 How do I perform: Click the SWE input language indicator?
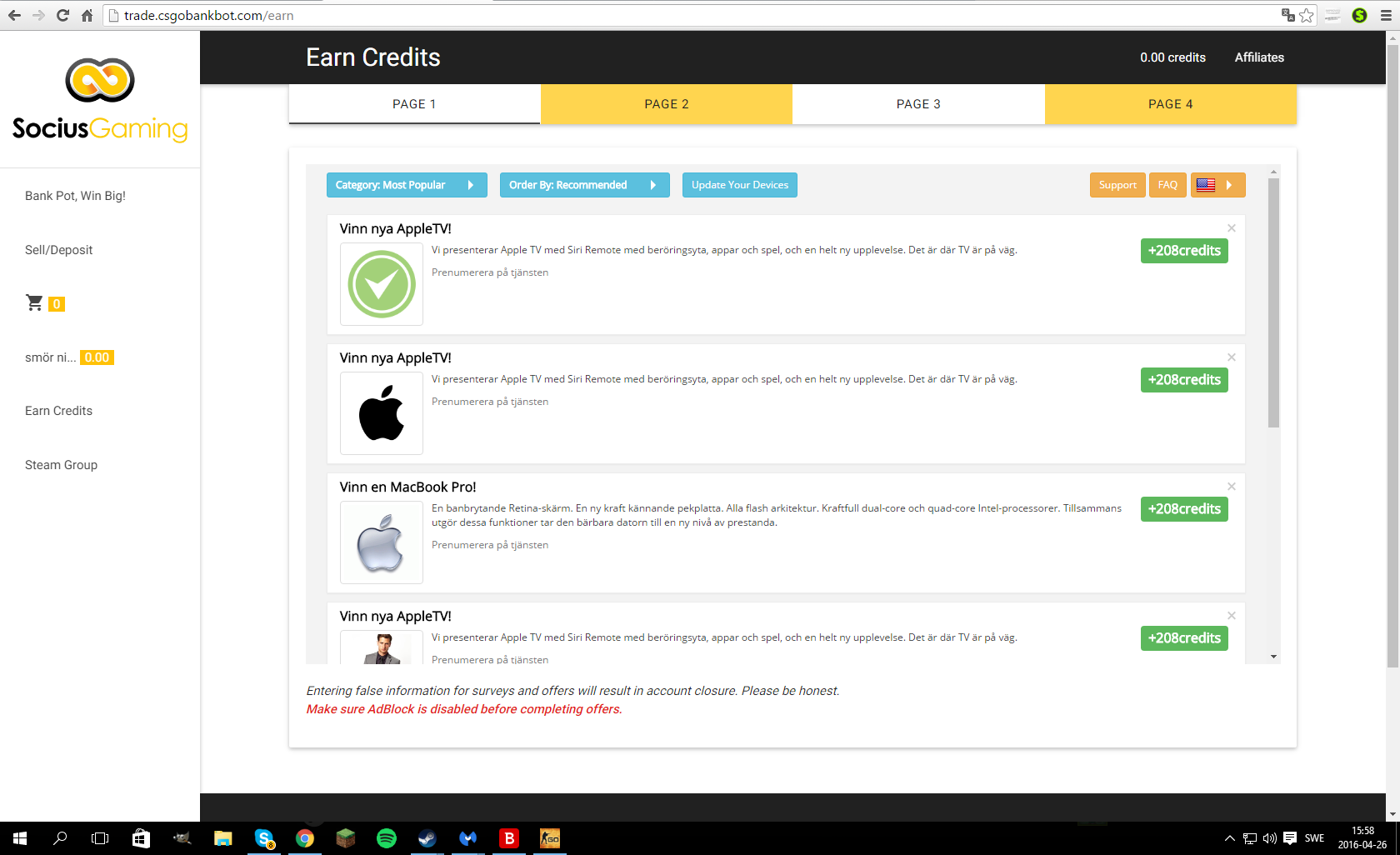click(1314, 838)
